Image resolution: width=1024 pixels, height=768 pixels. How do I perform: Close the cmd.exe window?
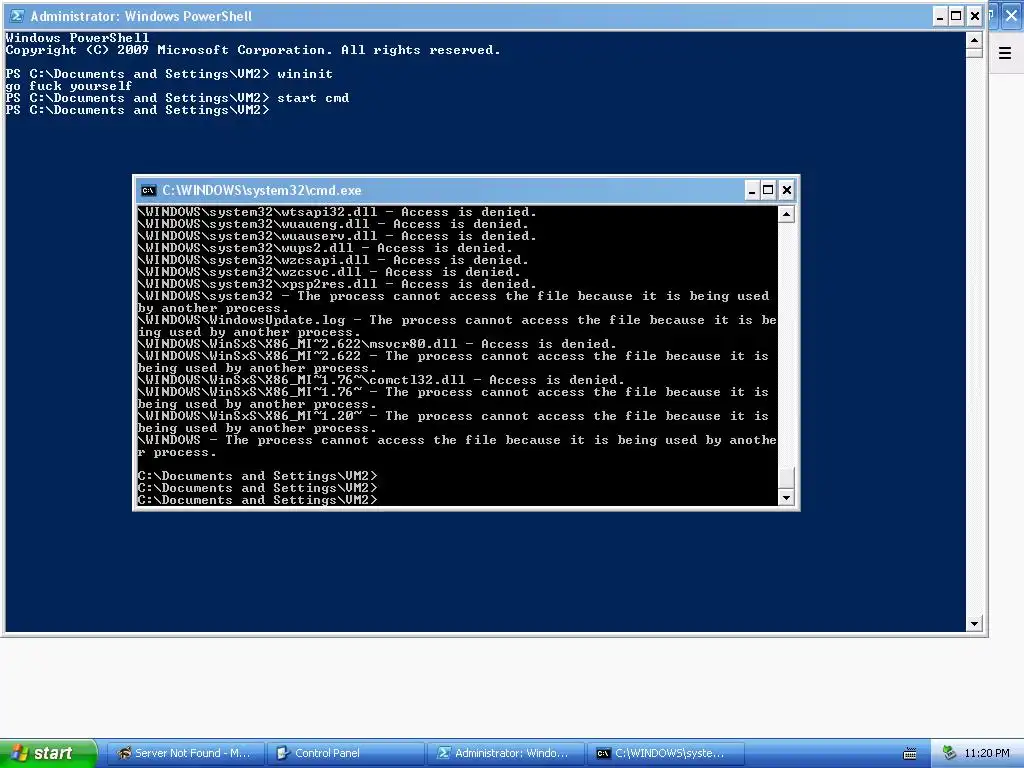[786, 190]
